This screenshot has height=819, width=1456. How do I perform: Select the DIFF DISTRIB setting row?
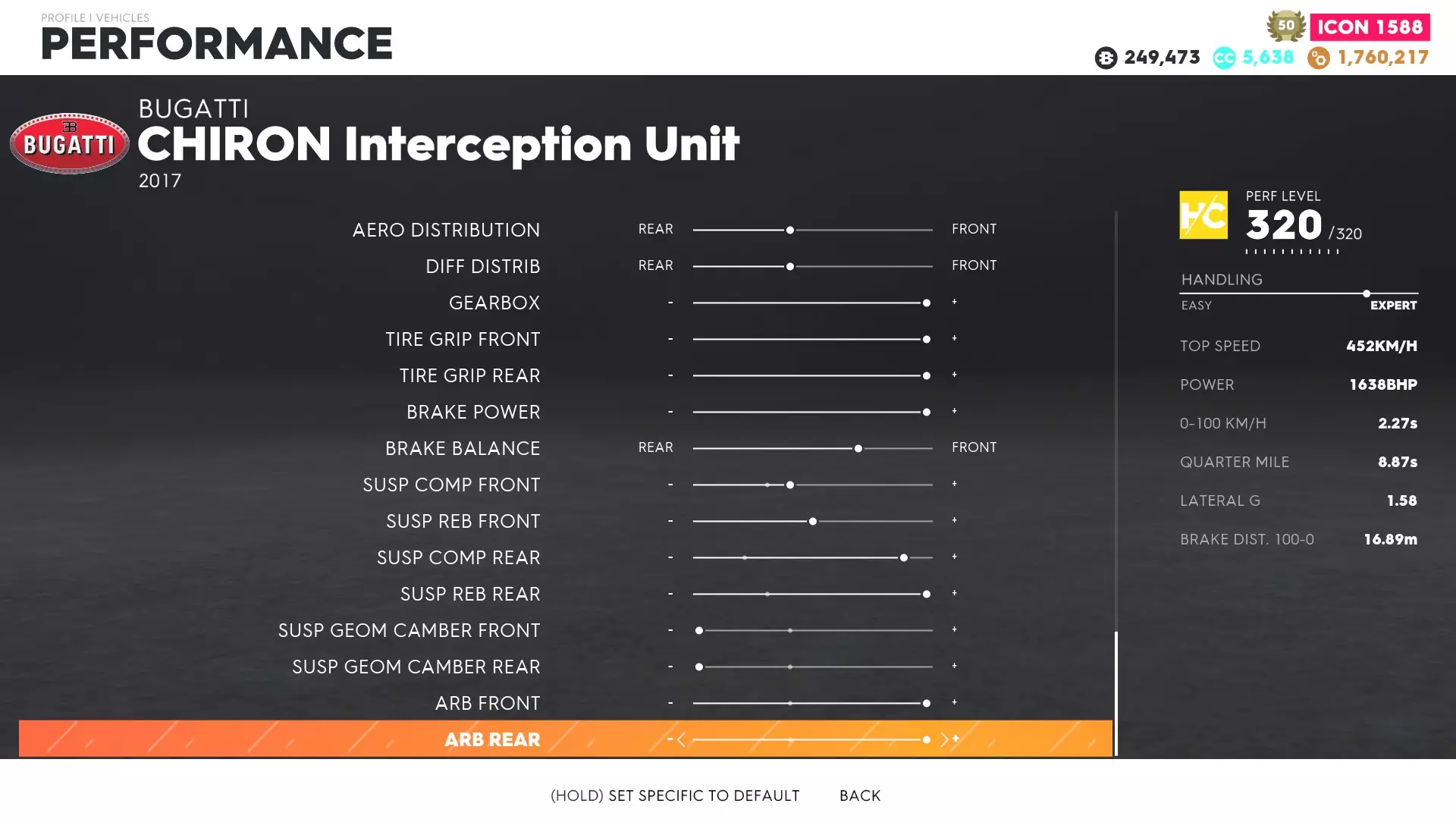[x=482, y=266]
